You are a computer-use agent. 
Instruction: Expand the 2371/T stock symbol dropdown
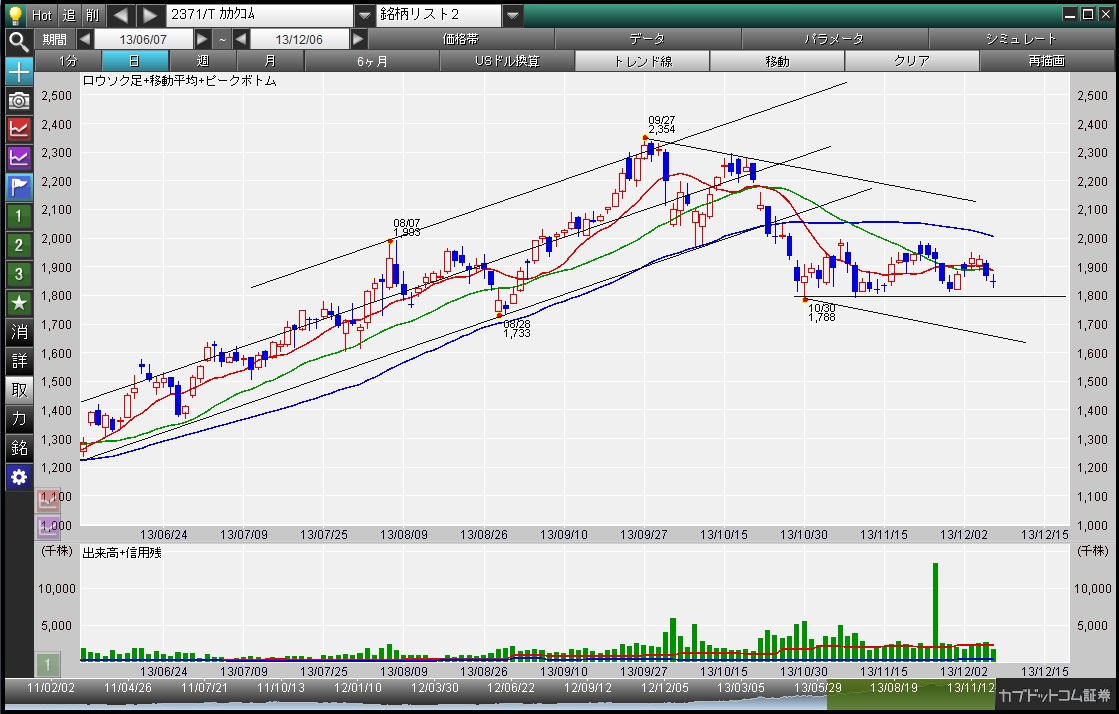point(364,15)
